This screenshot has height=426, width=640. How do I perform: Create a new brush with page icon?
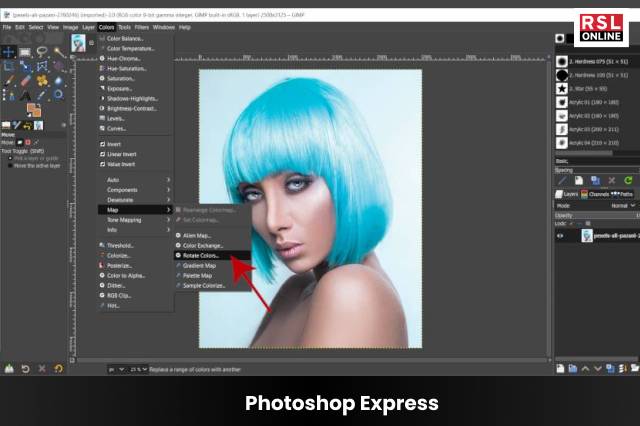point(578,180)
